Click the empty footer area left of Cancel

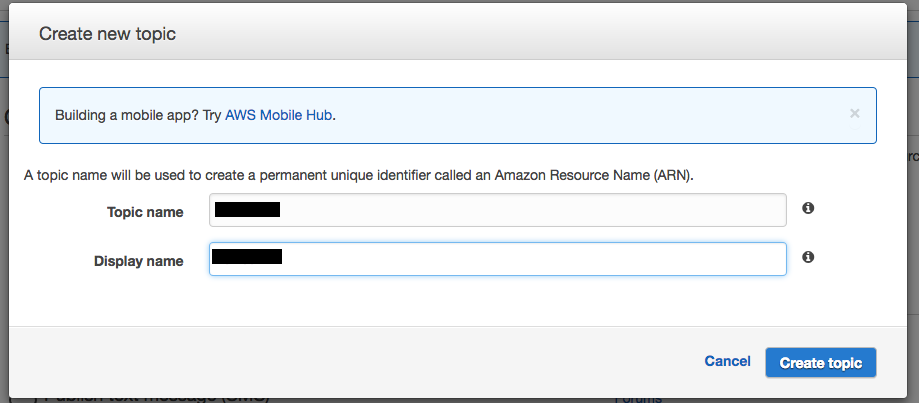[350, 361]
